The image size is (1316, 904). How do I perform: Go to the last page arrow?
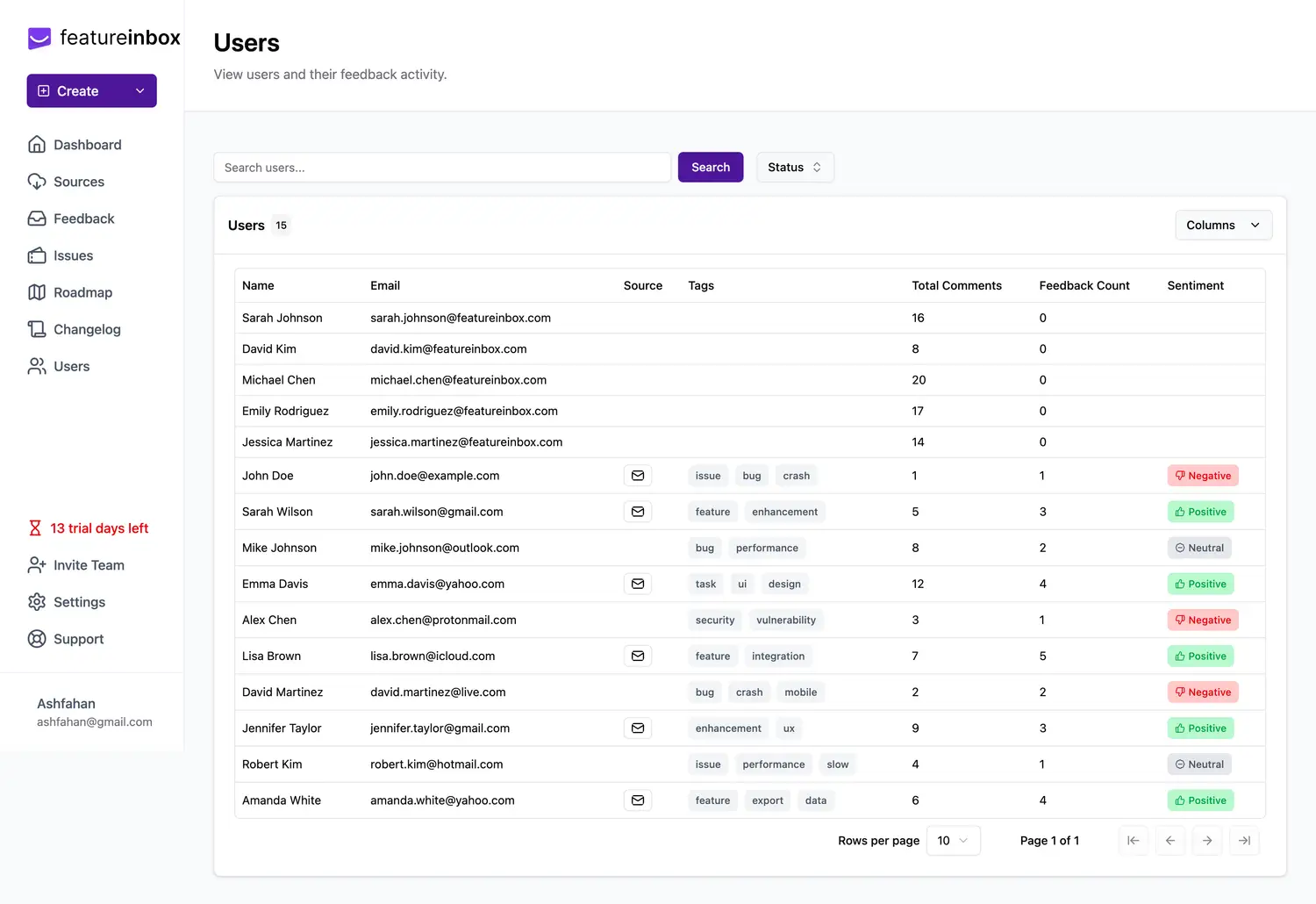click(x=1244, y=841)
